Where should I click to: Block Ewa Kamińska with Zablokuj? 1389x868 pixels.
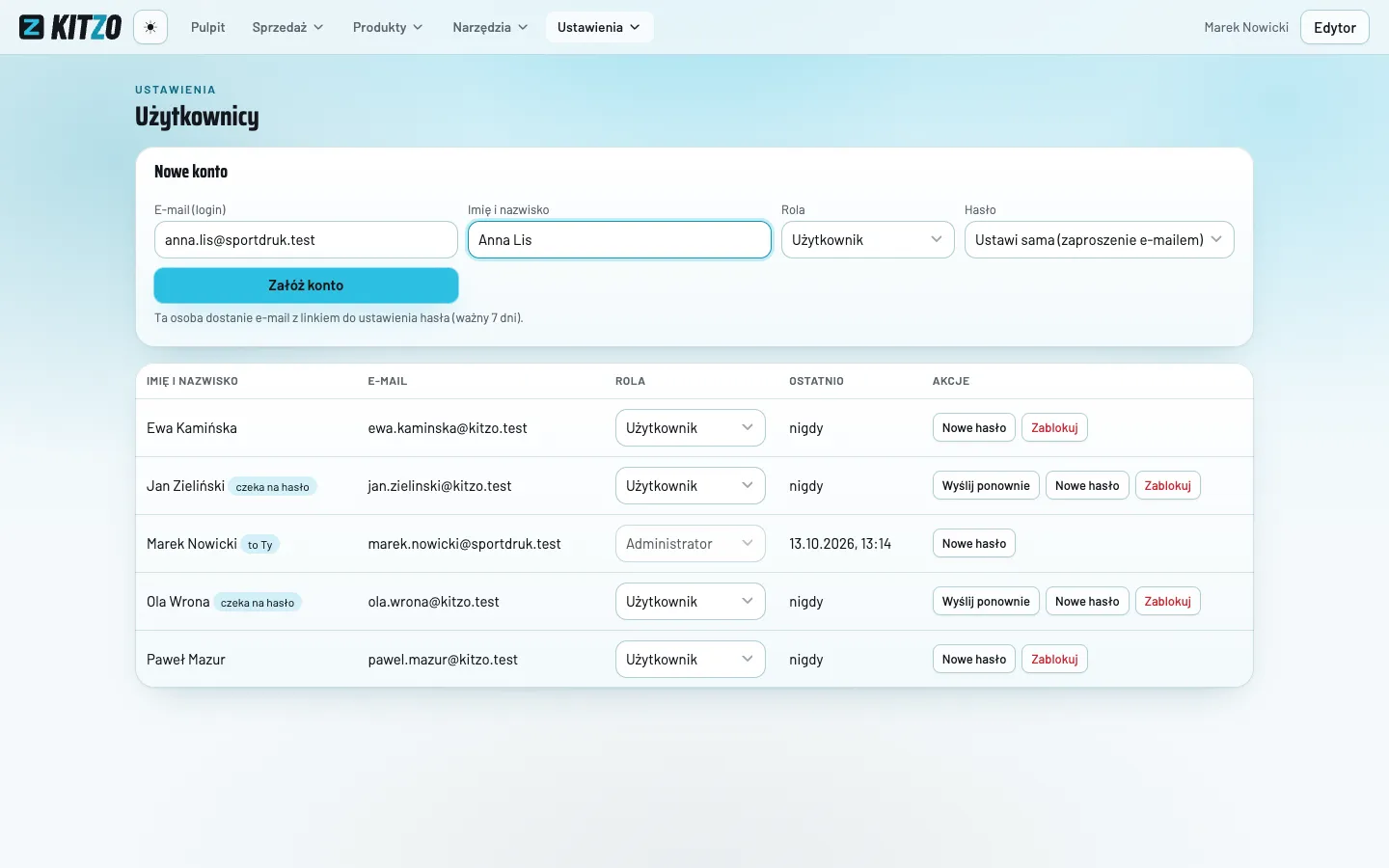point(1054,428)
